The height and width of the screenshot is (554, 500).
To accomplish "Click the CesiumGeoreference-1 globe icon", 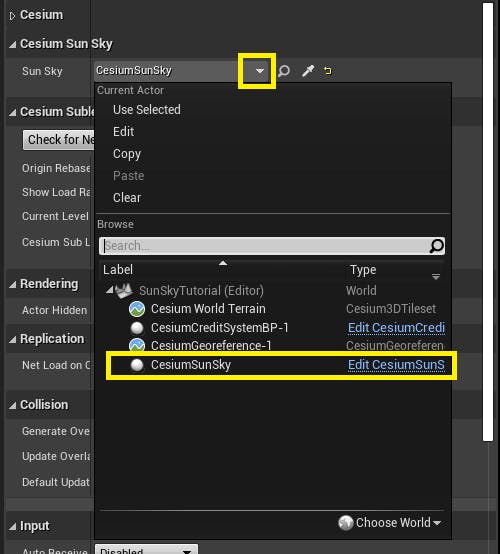I will point(137,345).
